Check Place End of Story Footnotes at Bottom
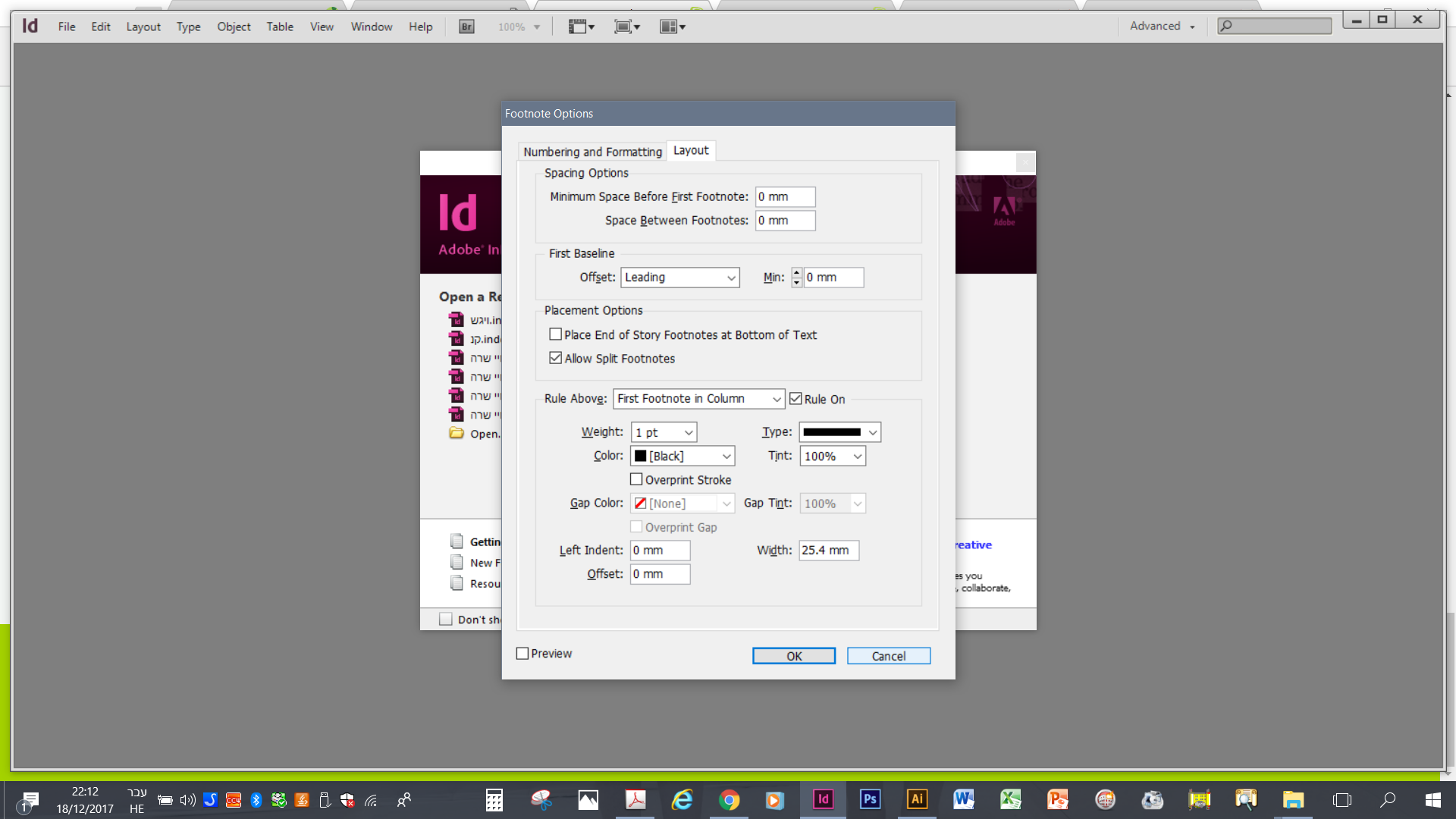This screenshot has height=819, width=1456. 556,334
